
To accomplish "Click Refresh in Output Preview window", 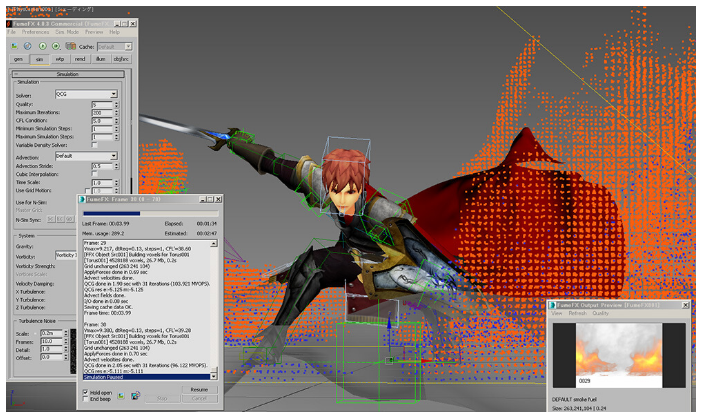I will [x=577, y=313].
